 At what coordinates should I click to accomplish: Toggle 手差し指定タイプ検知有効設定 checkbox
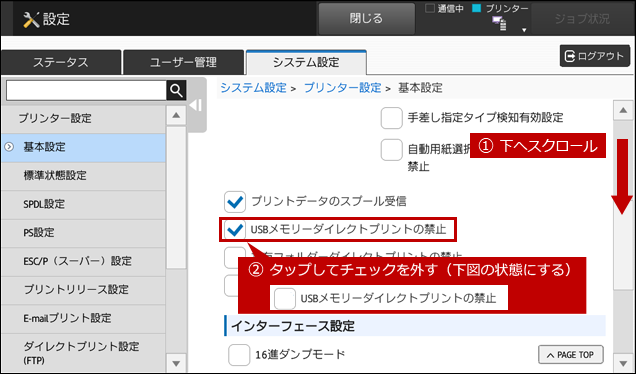391,118
